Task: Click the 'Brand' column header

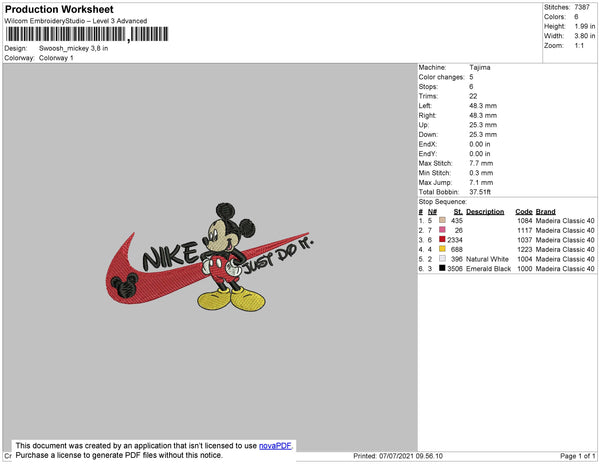Action: coord(545,212)
